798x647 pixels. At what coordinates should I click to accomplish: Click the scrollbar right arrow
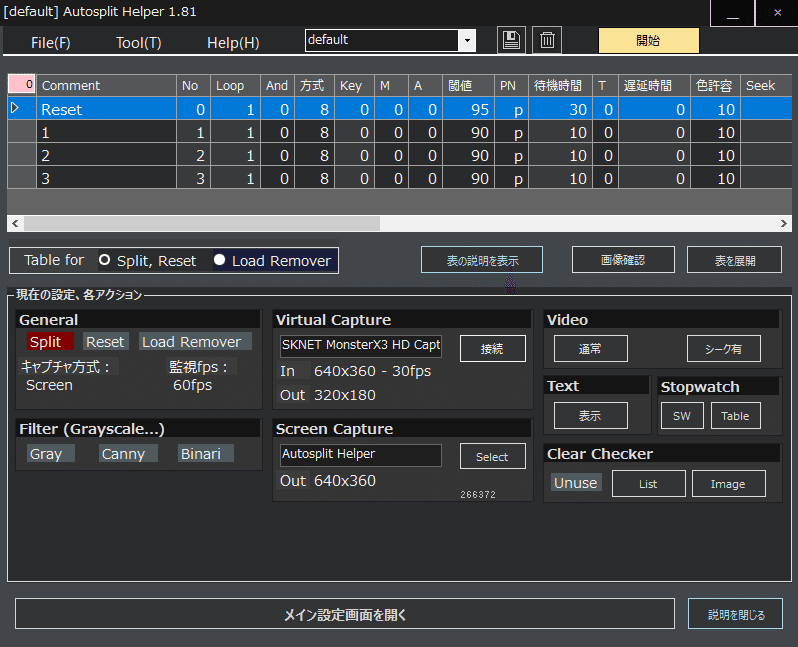point(783,223)
